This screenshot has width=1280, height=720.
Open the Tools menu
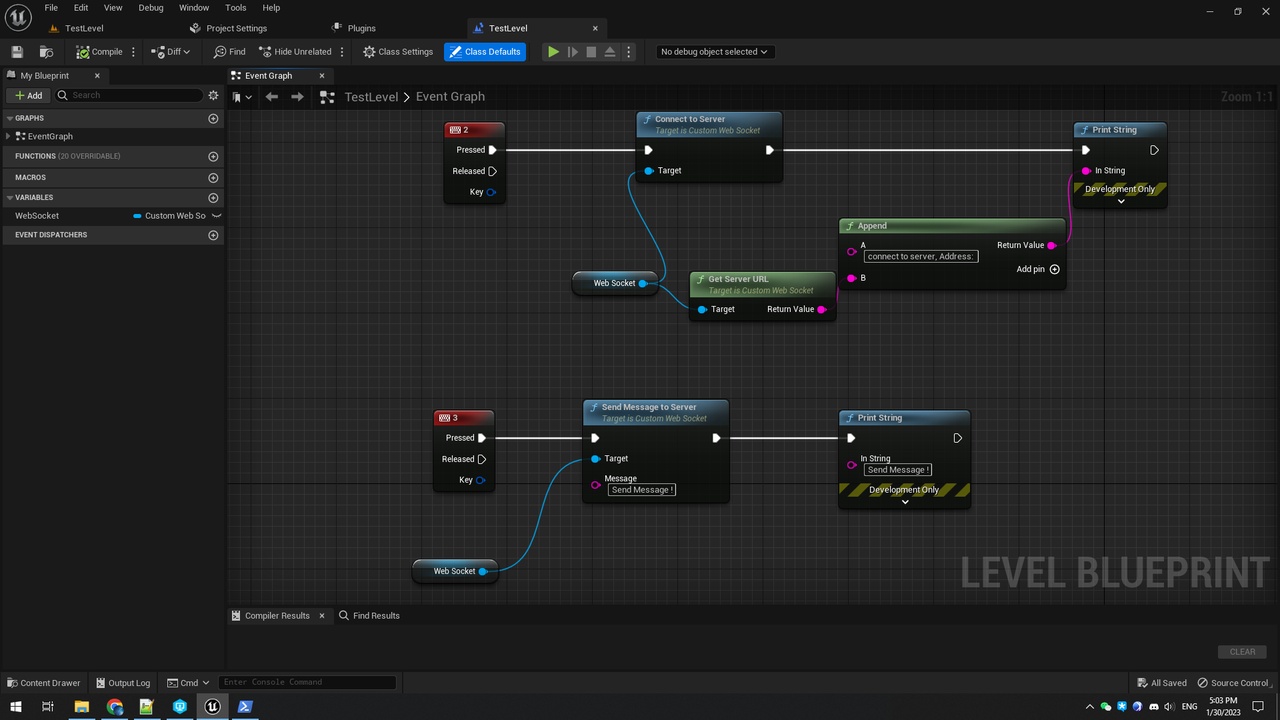(235, 8)
